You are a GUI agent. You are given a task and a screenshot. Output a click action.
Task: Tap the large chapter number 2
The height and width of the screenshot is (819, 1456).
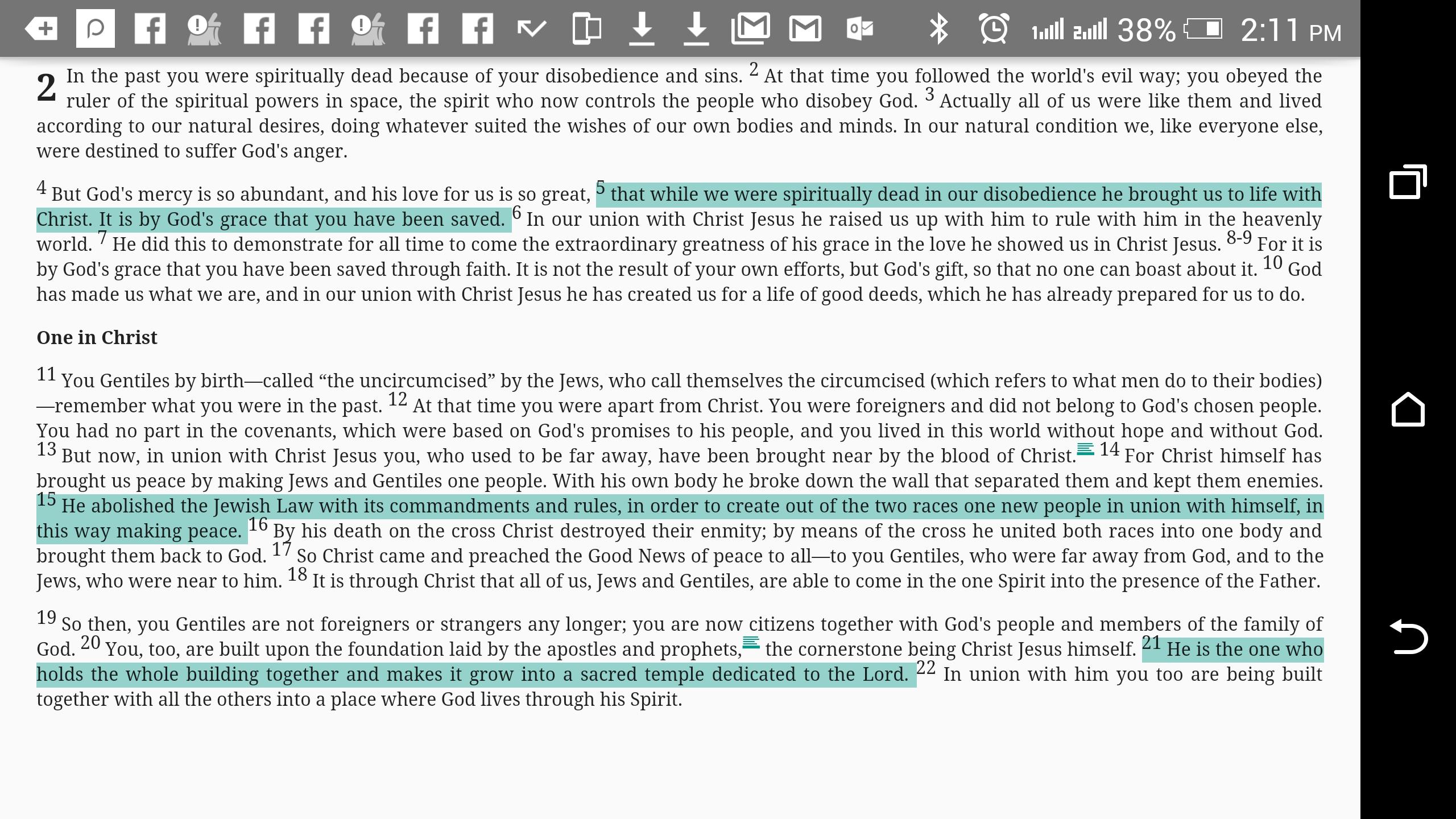pyautogui.click(x=47, y=88)
